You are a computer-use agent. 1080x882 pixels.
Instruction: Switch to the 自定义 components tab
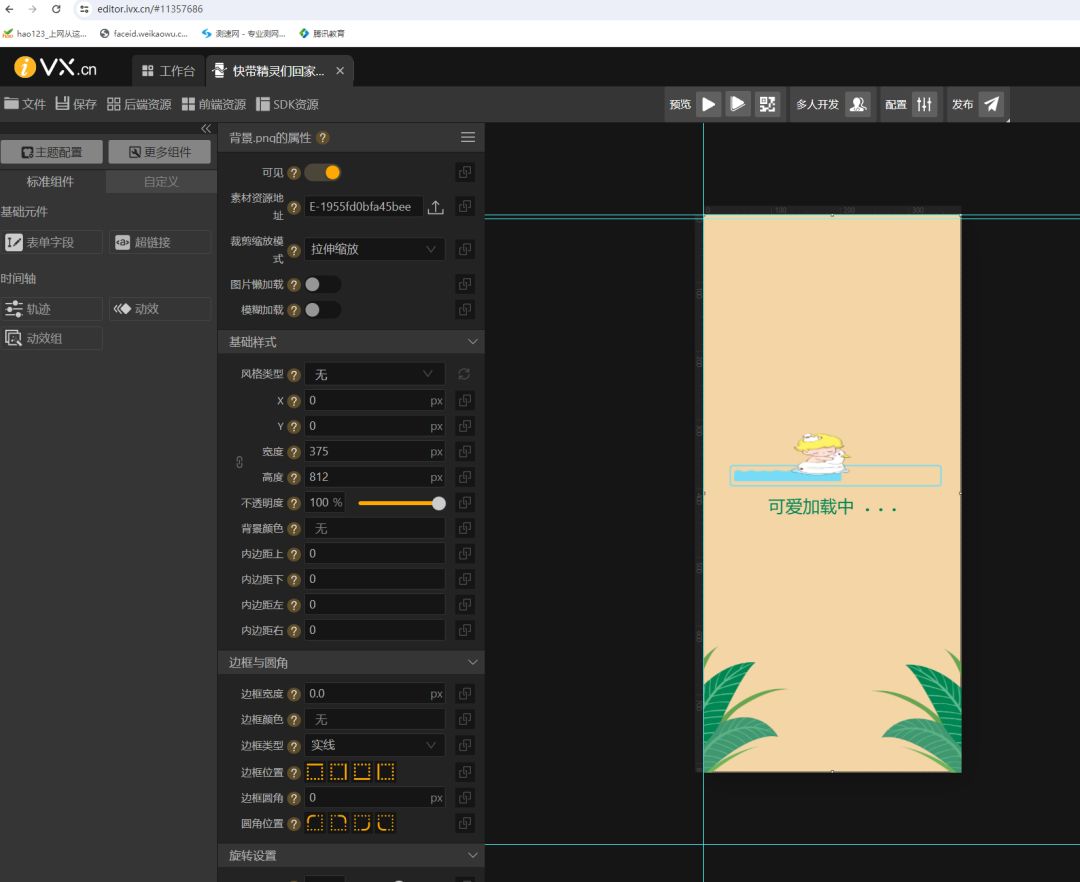coord(161,182)
